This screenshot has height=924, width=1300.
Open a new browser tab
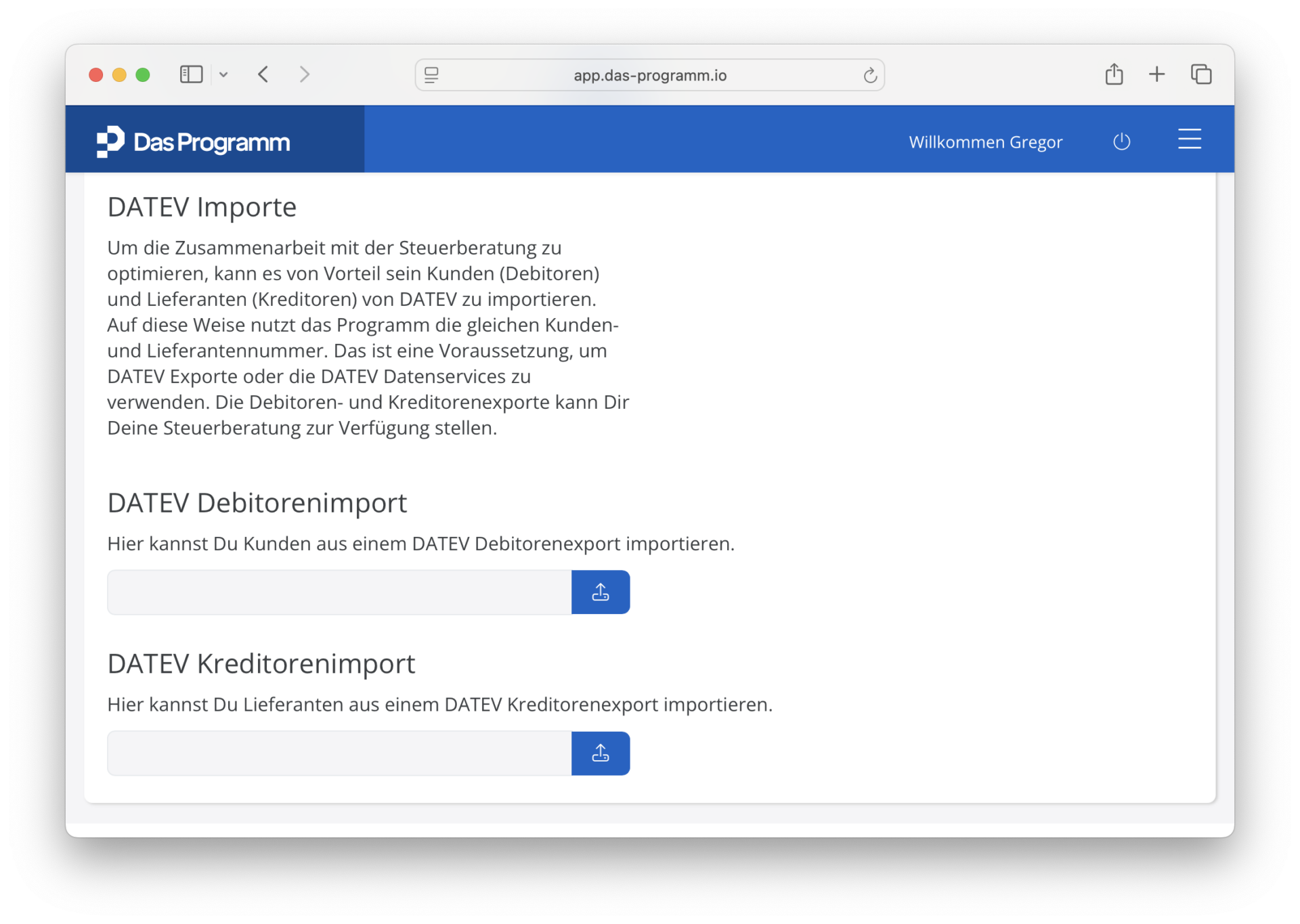1157,74
